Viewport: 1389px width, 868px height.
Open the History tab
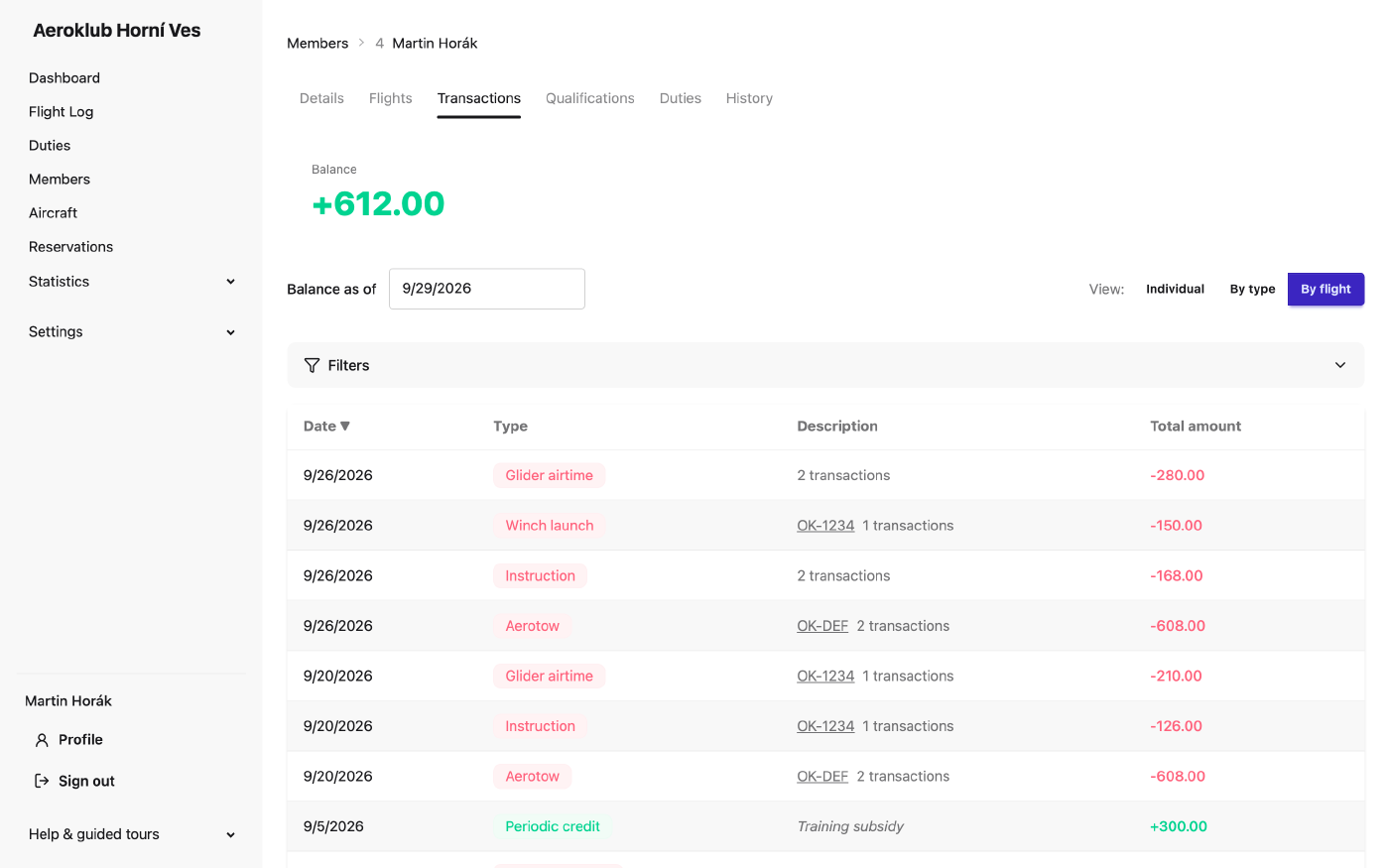click(x=749, y=98)
